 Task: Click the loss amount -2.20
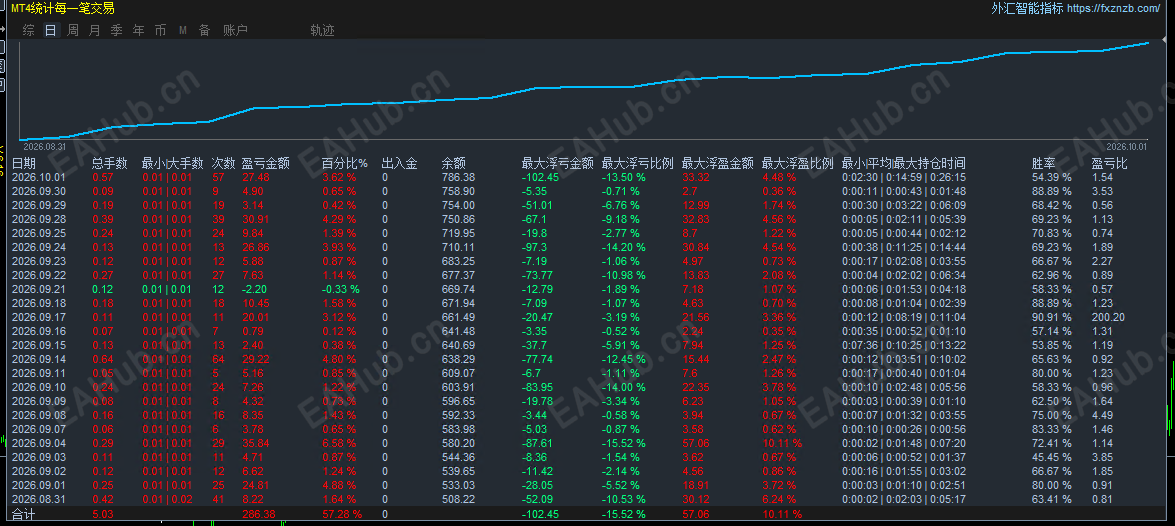[x=255, y=289]
